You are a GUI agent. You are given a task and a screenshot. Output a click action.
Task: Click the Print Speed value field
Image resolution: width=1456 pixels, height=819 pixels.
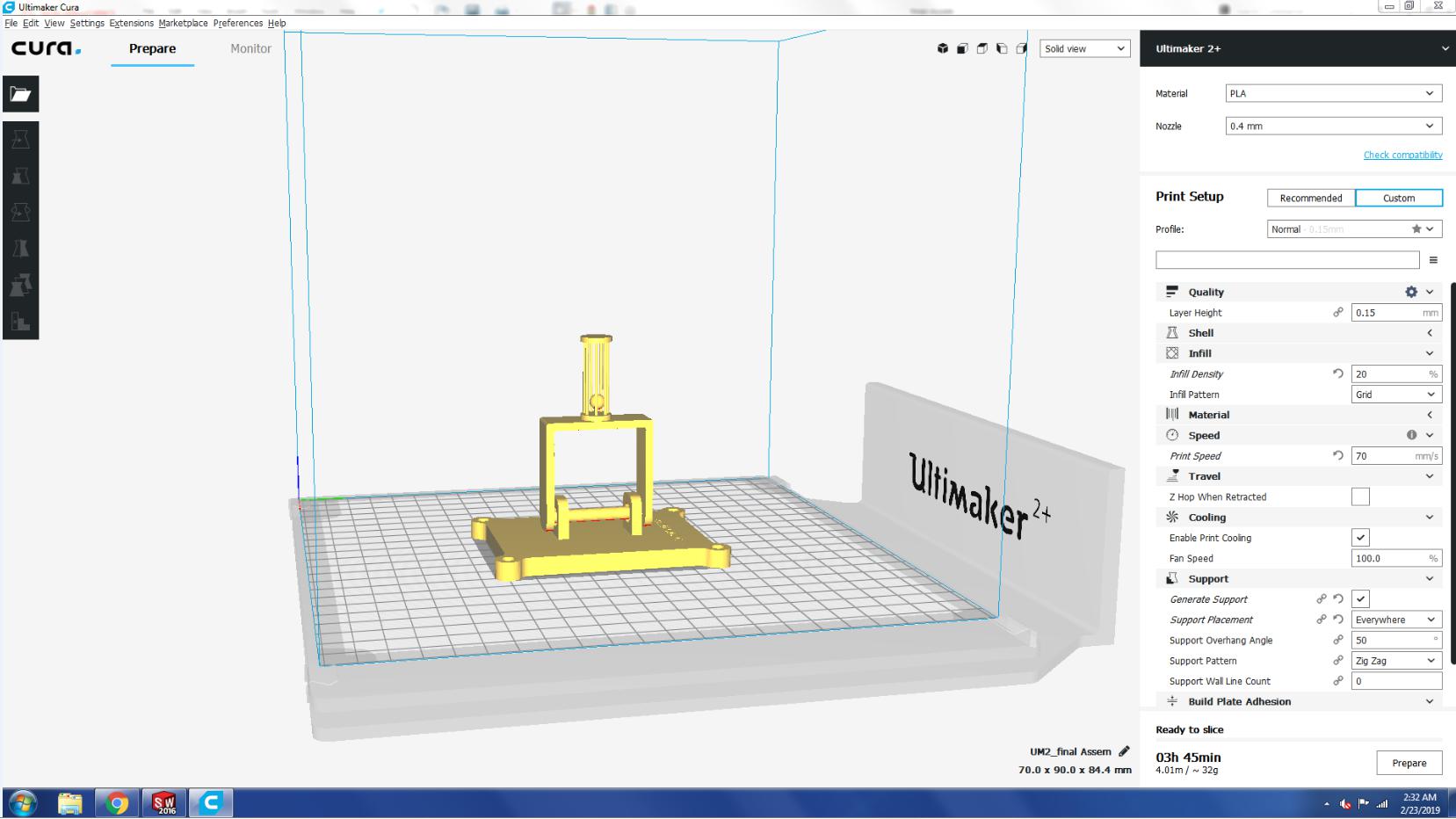pos(1396,455)
